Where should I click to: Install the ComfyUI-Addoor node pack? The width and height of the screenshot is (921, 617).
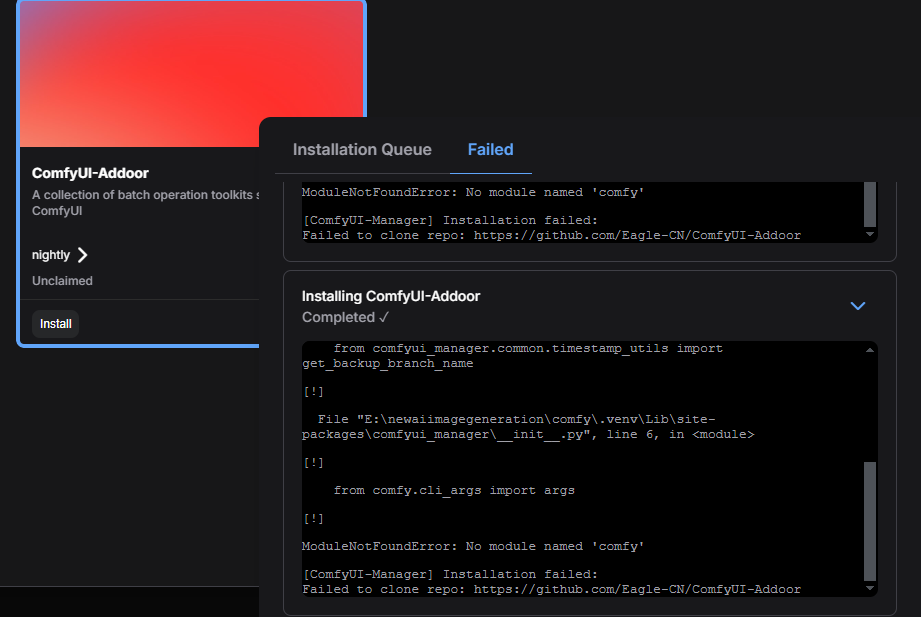(x=55, y=324)
